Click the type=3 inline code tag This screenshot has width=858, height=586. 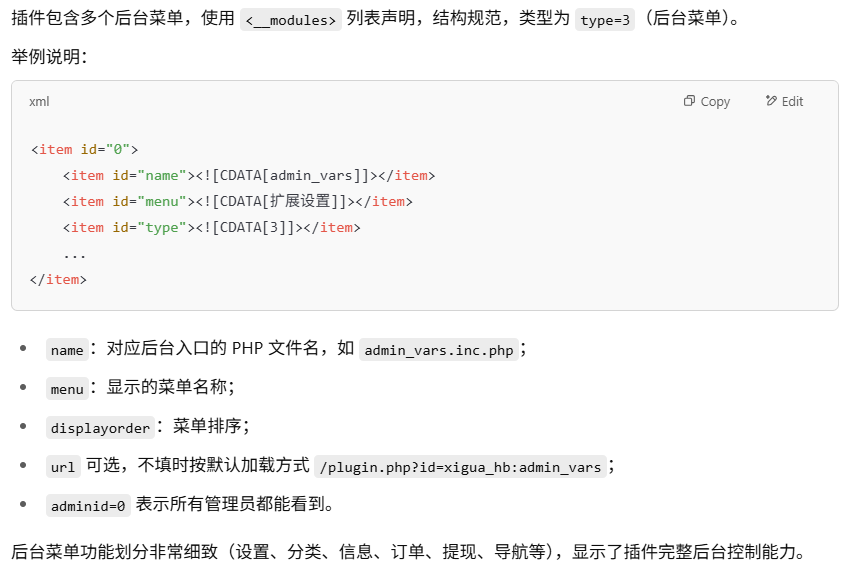605,19
